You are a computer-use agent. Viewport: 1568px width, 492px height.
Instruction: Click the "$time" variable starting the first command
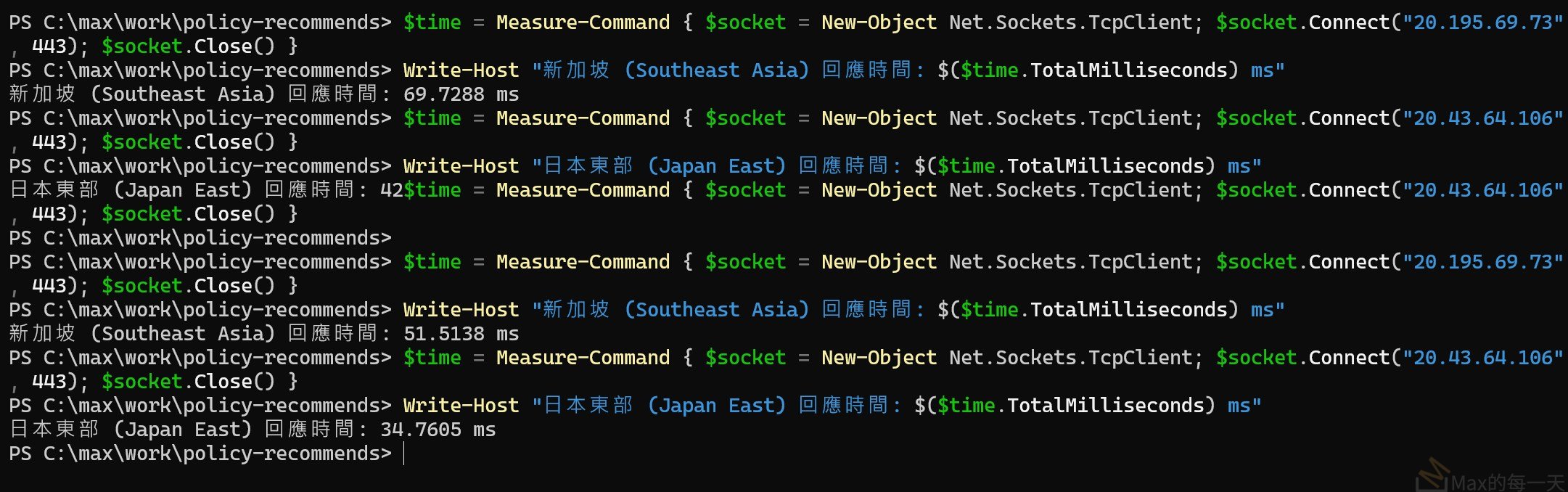[x=432, y=22]
